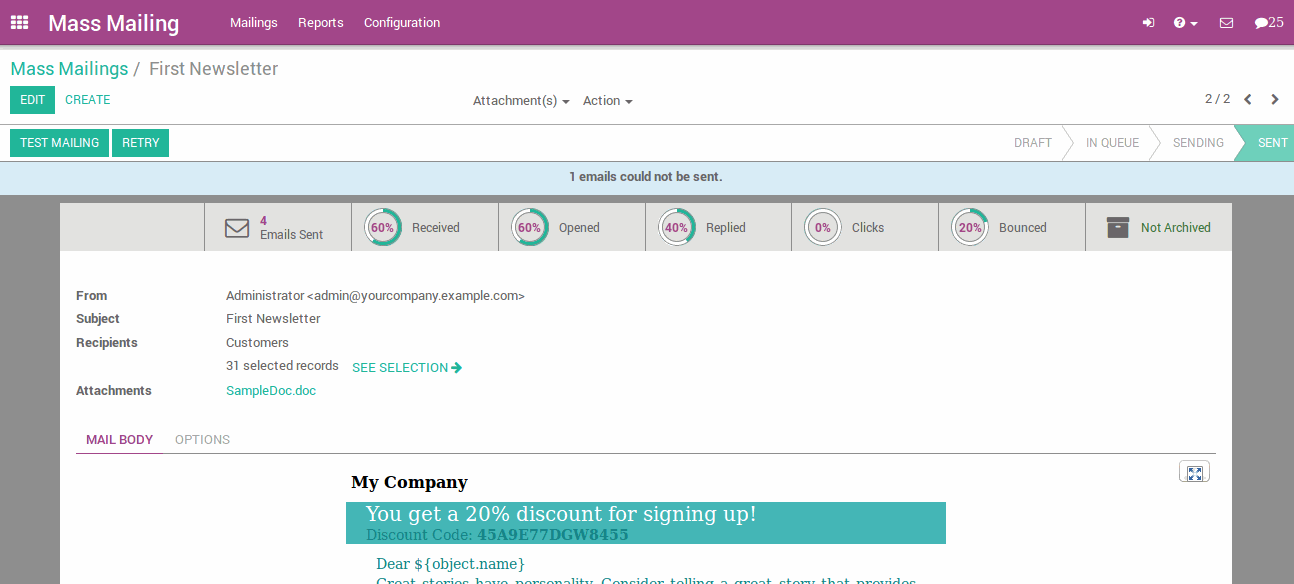Click the Emails Sent envelope icon
The image size is (1294, 584).
coord(237,227)
